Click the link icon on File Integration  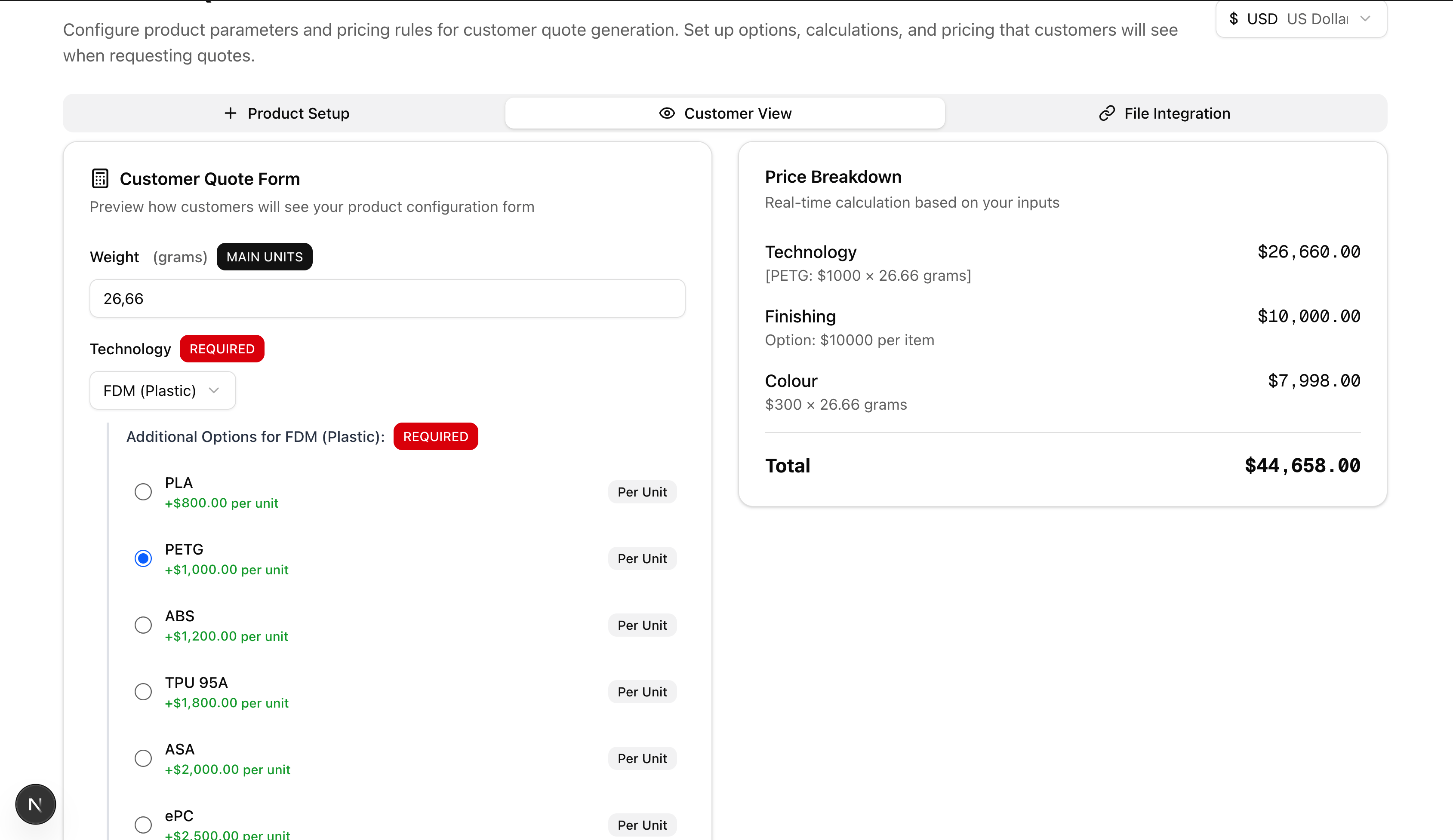(x=1106, y=113)
